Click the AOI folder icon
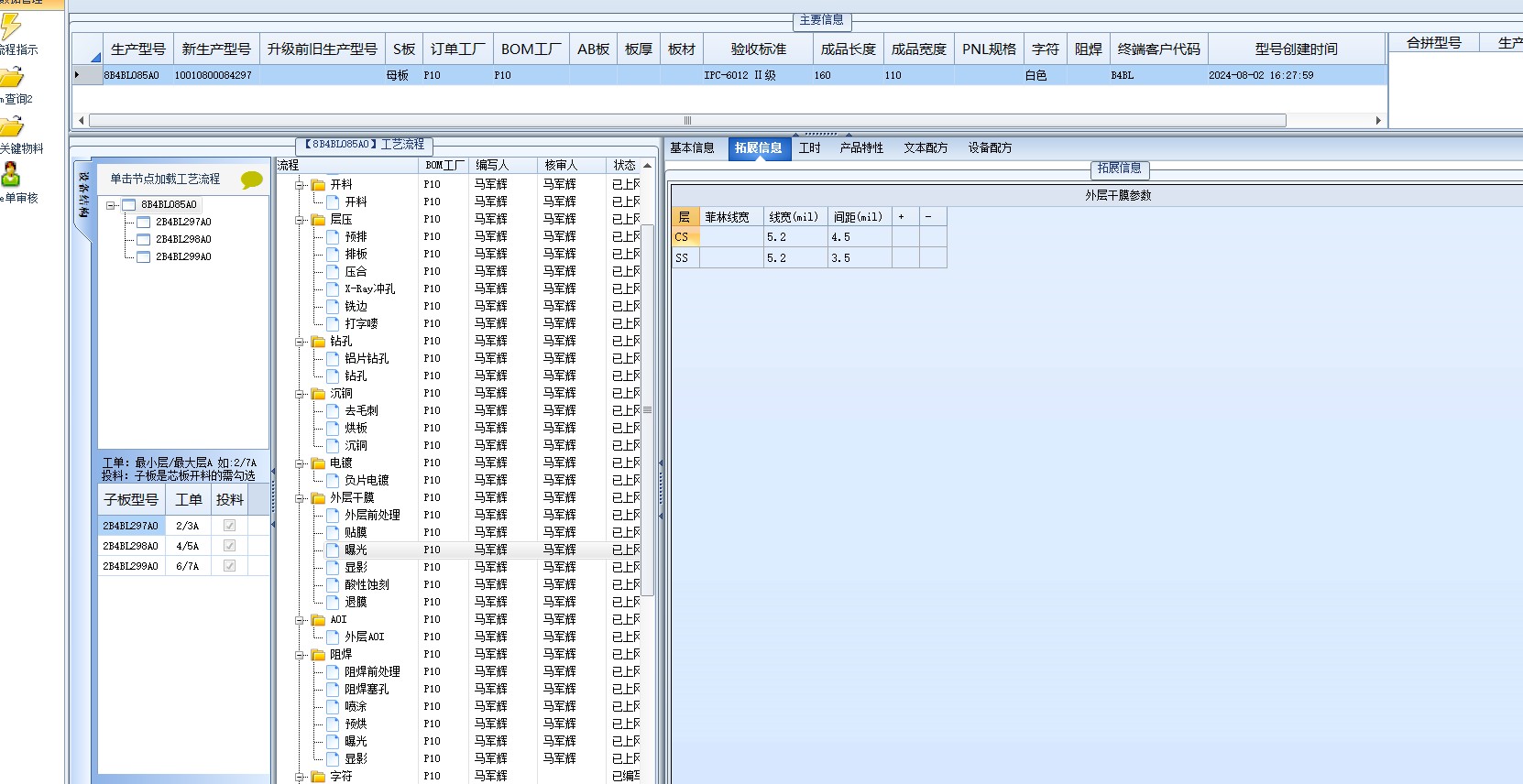1523x784 pixels. point(319,620)
